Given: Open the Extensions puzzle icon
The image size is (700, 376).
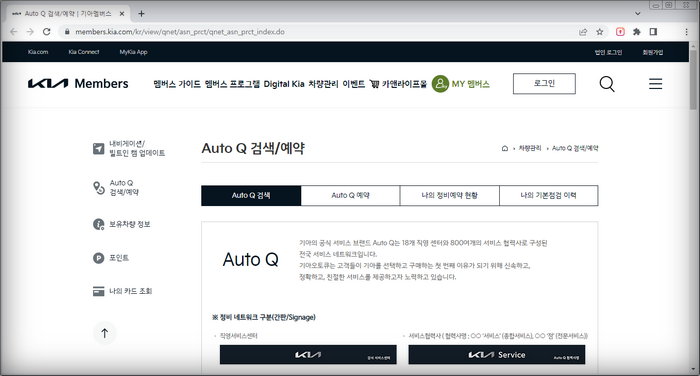Looking at the screenshot, I should [x=637, y=32].
